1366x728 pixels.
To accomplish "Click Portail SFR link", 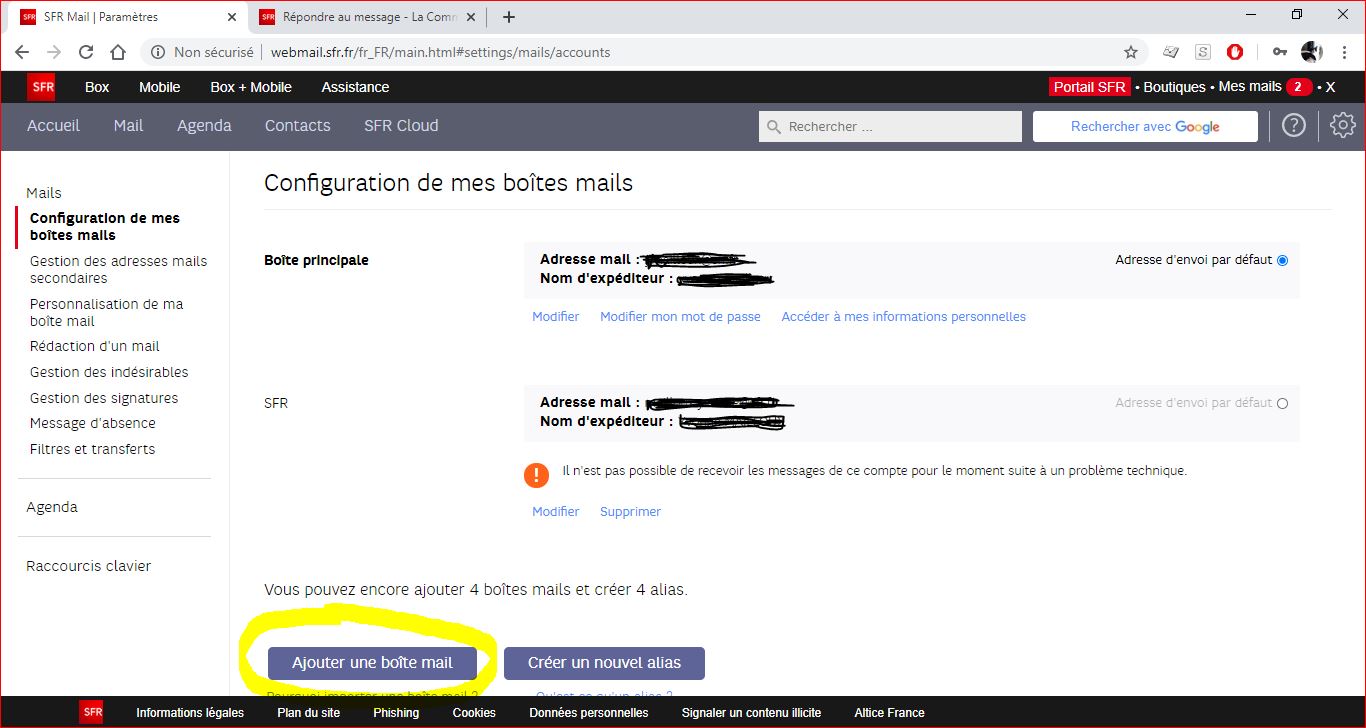I will pos(1090,87).
